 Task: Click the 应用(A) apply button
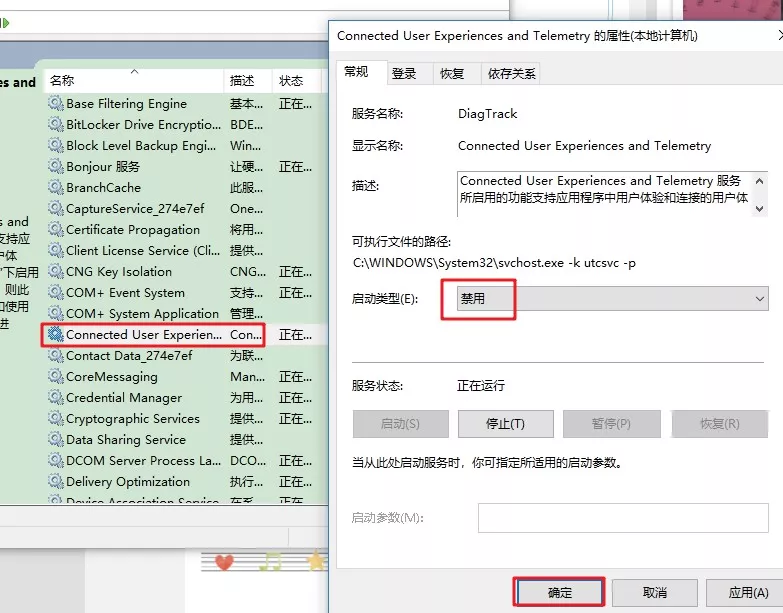[x=741, y=592]
